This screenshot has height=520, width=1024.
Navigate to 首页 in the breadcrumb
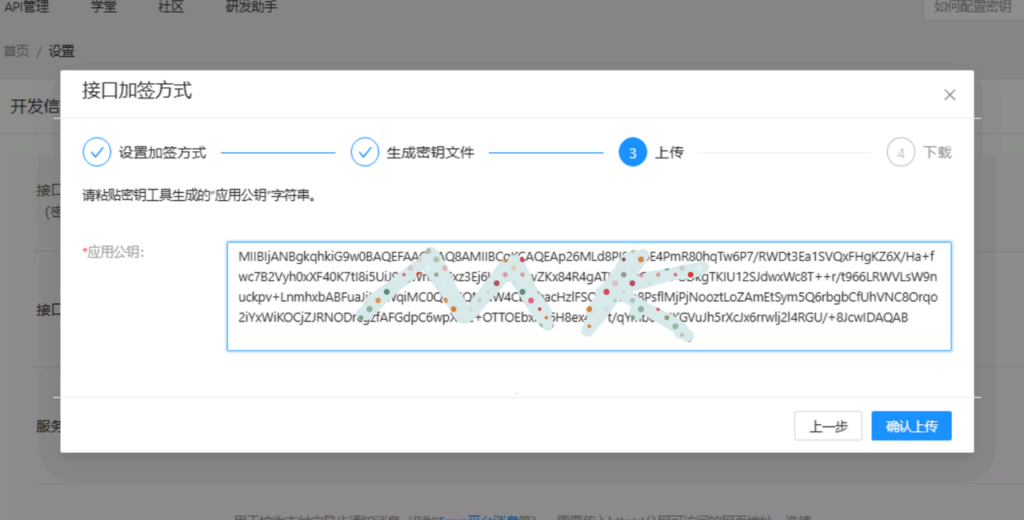(16, 51)
